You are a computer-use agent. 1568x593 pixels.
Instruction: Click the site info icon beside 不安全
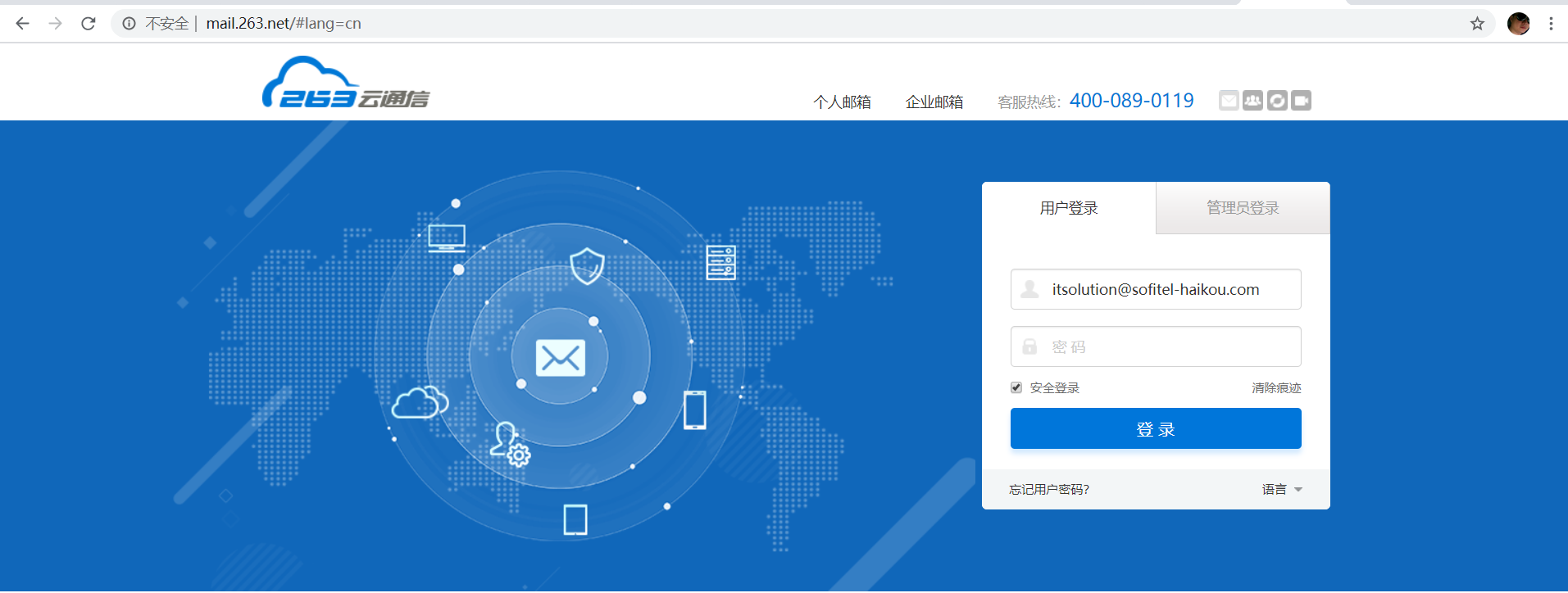pyautogui.click(x=129, y=24)
